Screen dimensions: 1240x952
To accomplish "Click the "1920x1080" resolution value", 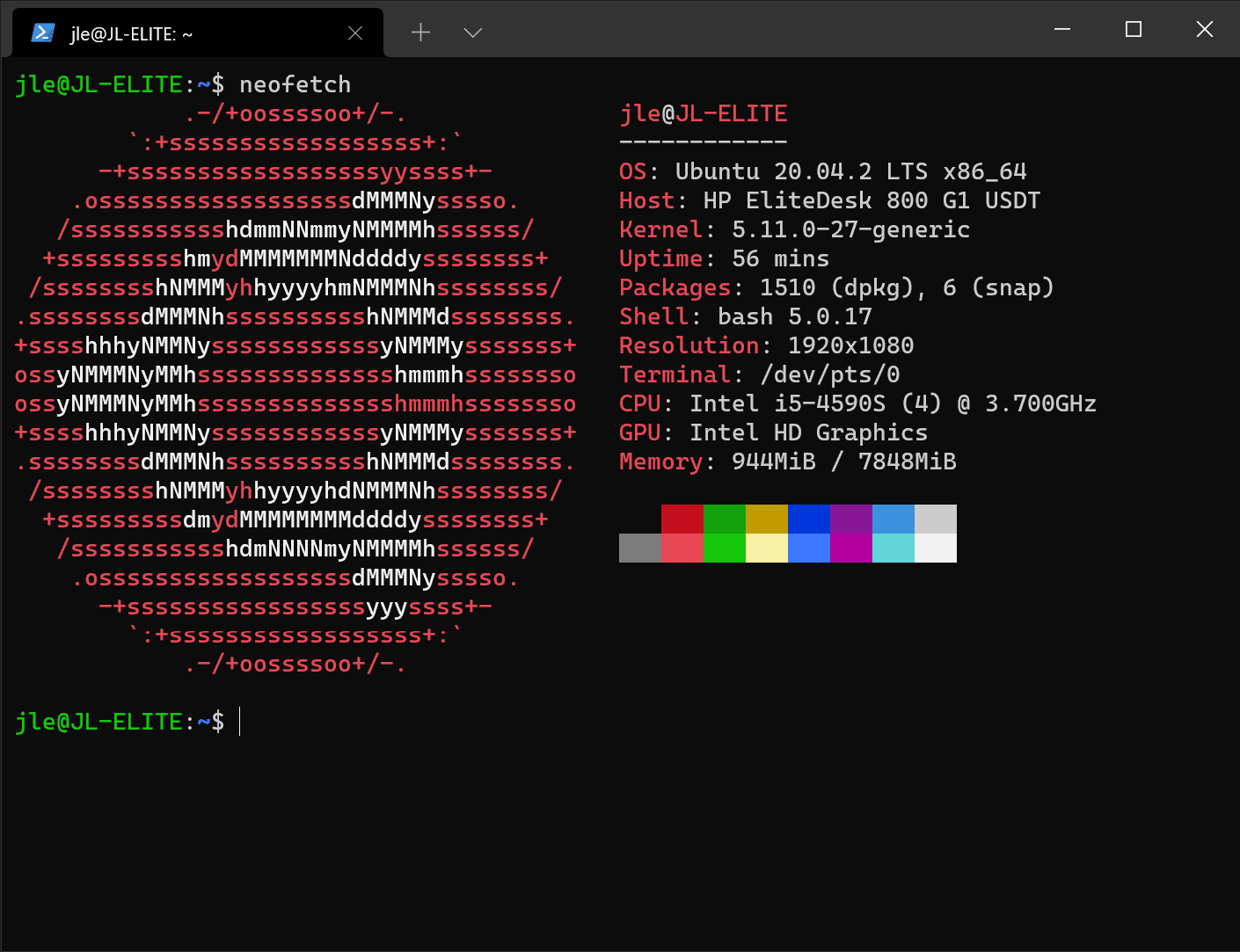I will click(x=851, y=345).
